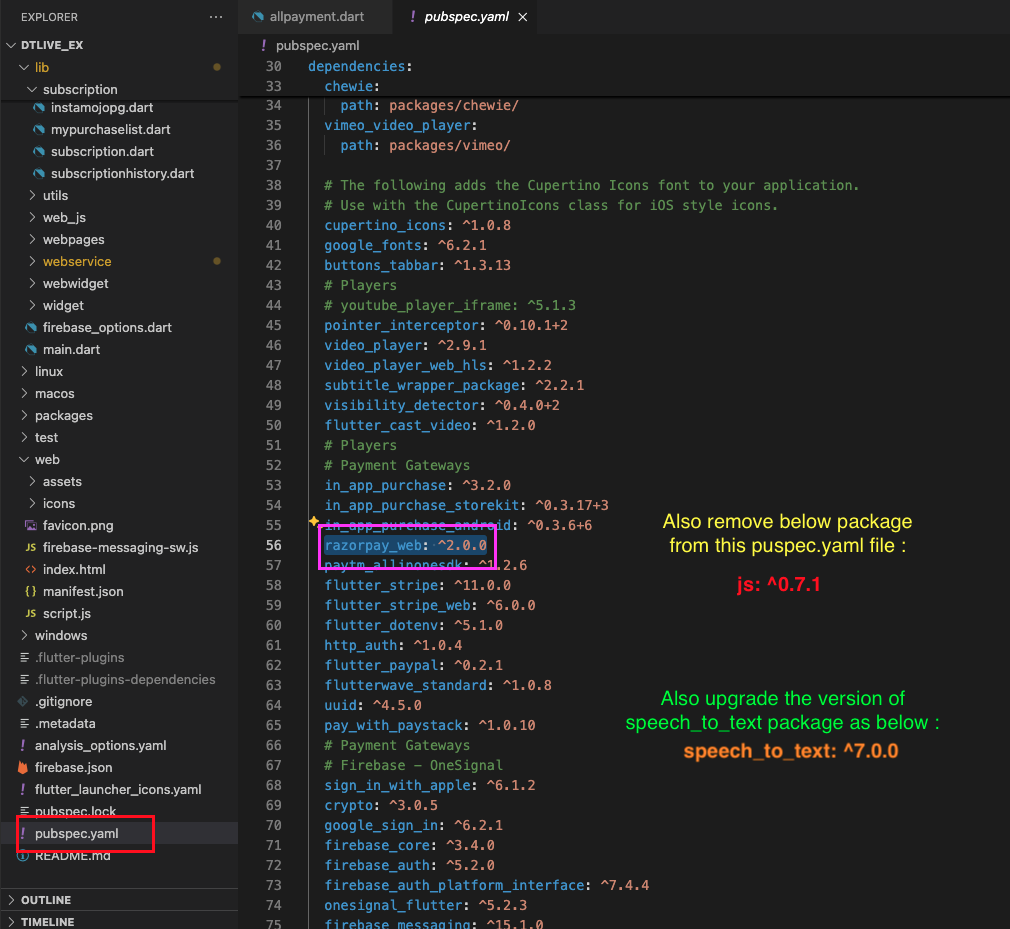Collapse the lib folder

(24, 67)
